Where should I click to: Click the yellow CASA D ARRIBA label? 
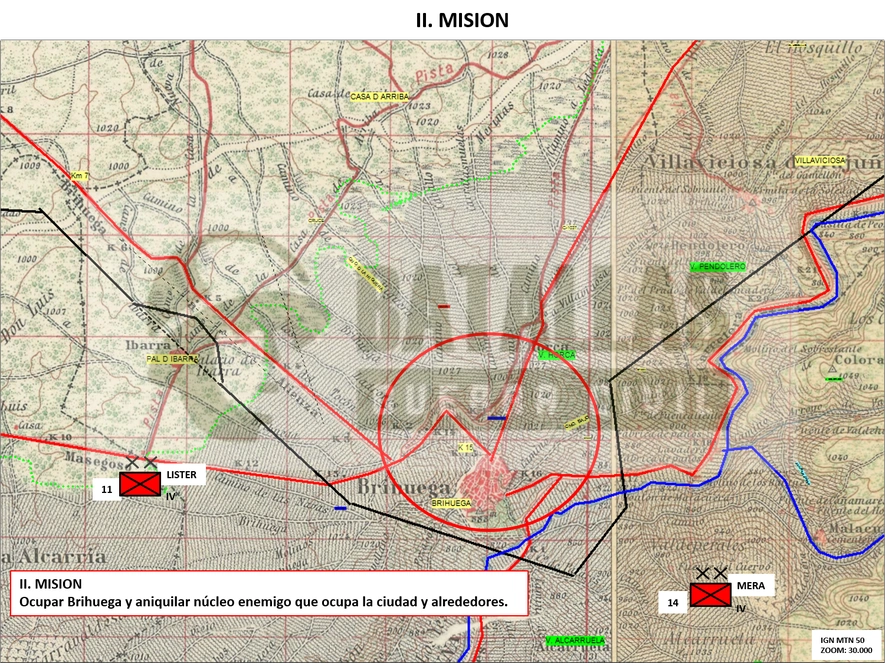[379, 96]
